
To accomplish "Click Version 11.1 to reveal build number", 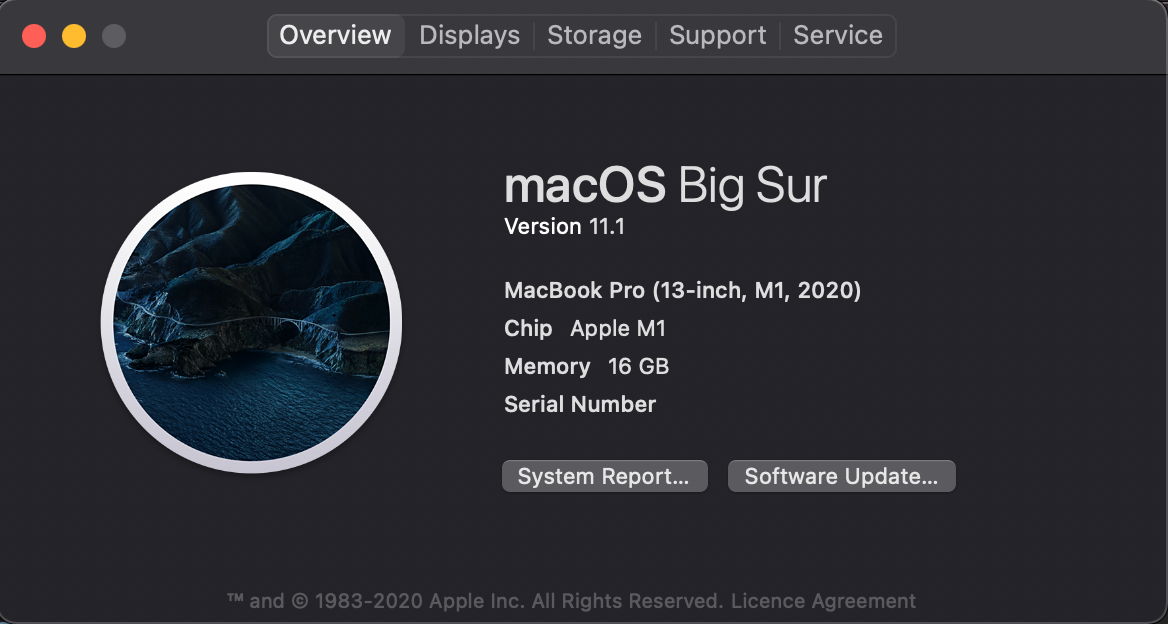I will click(565, 226).
